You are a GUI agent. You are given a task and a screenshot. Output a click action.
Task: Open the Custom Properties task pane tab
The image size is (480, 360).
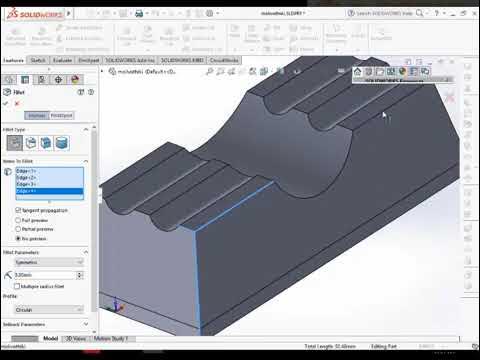pos(414,71)
